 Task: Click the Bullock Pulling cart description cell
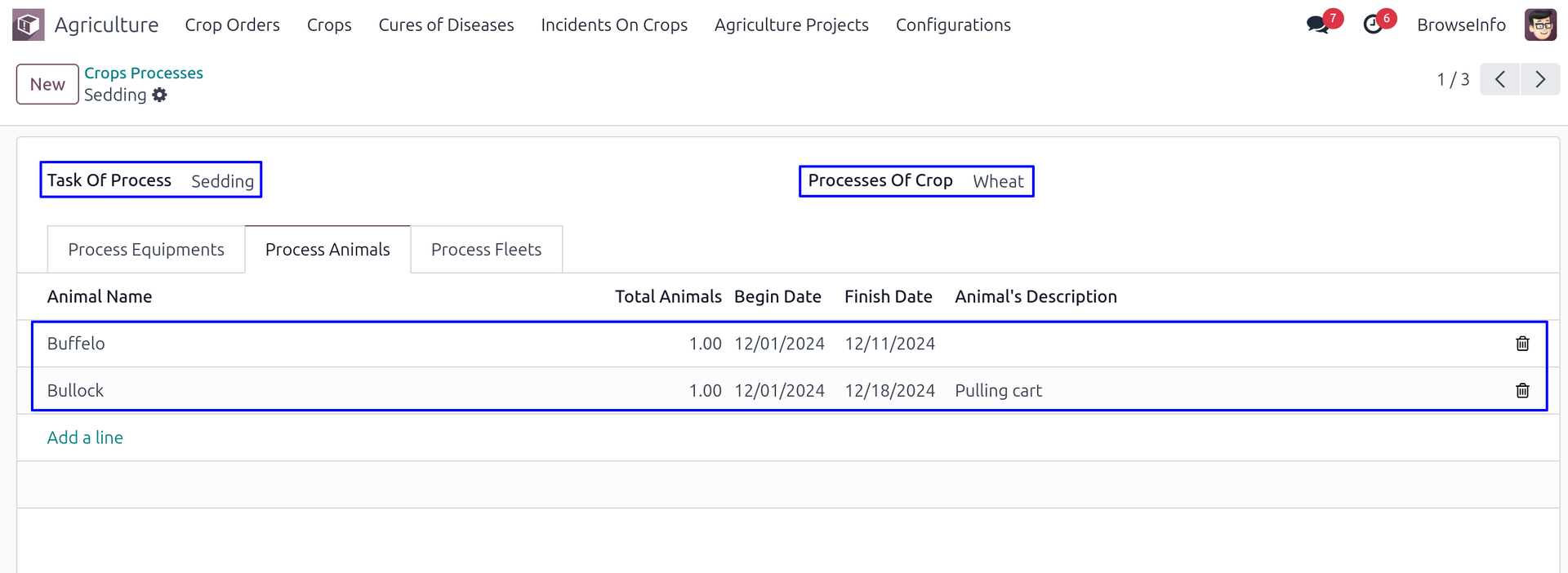click(x=998, y=391)
